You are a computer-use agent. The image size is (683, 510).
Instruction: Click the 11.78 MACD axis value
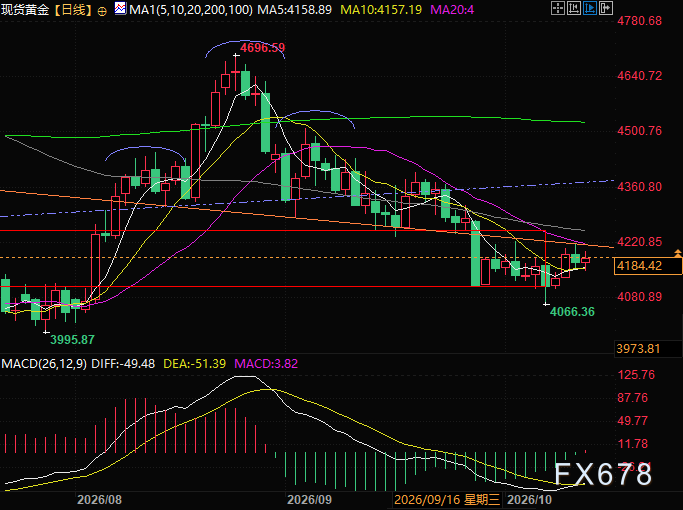pyautogui.click(x=633, y=444)
